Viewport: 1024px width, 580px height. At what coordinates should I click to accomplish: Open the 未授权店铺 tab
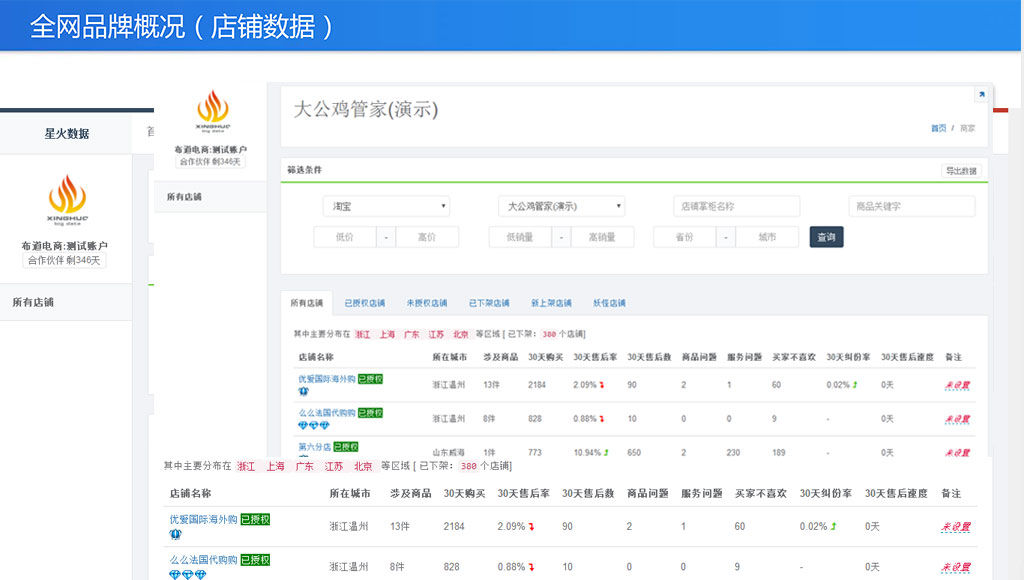tap(426, 303)
